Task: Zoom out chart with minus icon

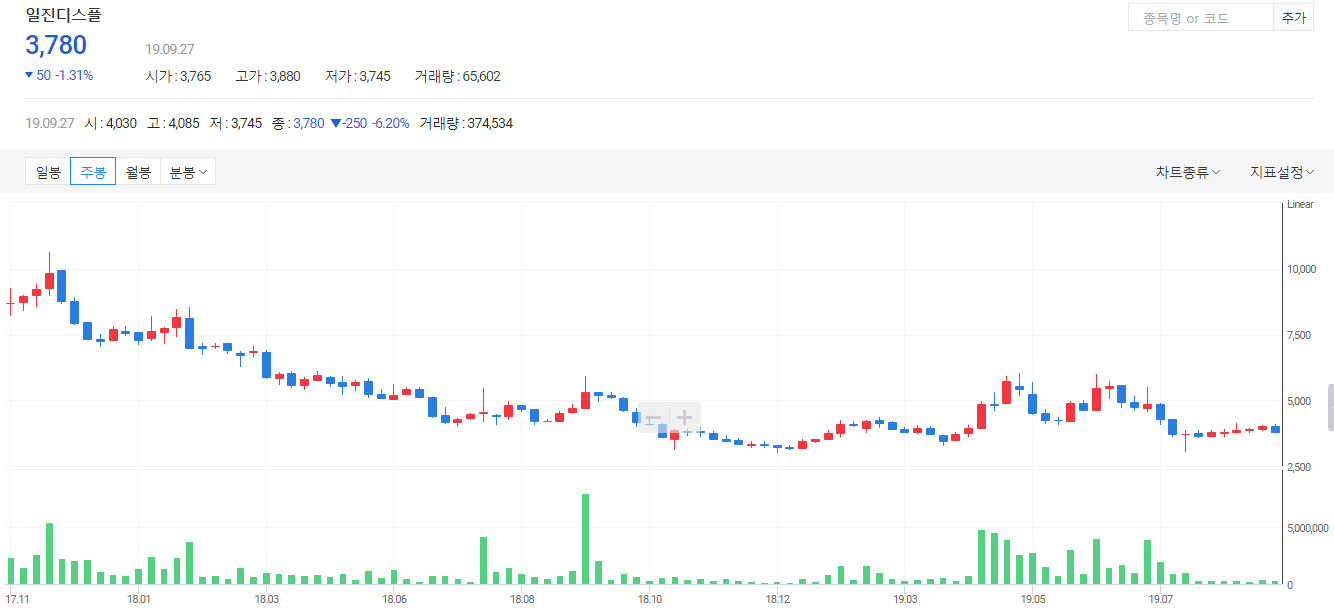Action: [x=653, y=418]
